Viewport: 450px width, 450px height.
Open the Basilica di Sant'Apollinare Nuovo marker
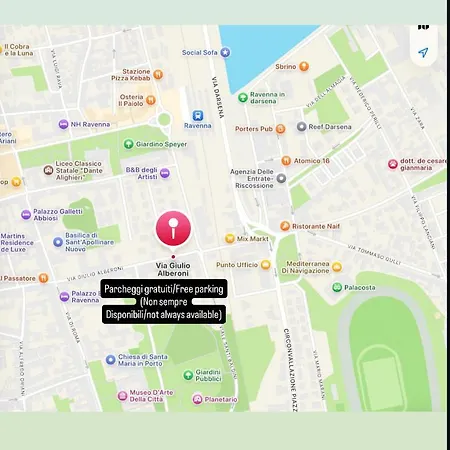[x=58, y=242]
